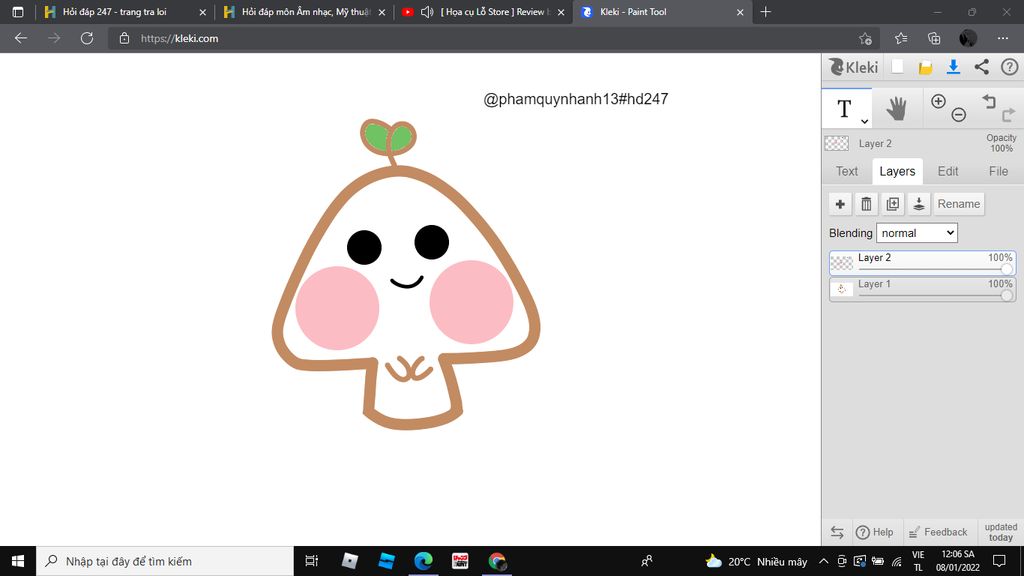Go back in the browser

21,39
